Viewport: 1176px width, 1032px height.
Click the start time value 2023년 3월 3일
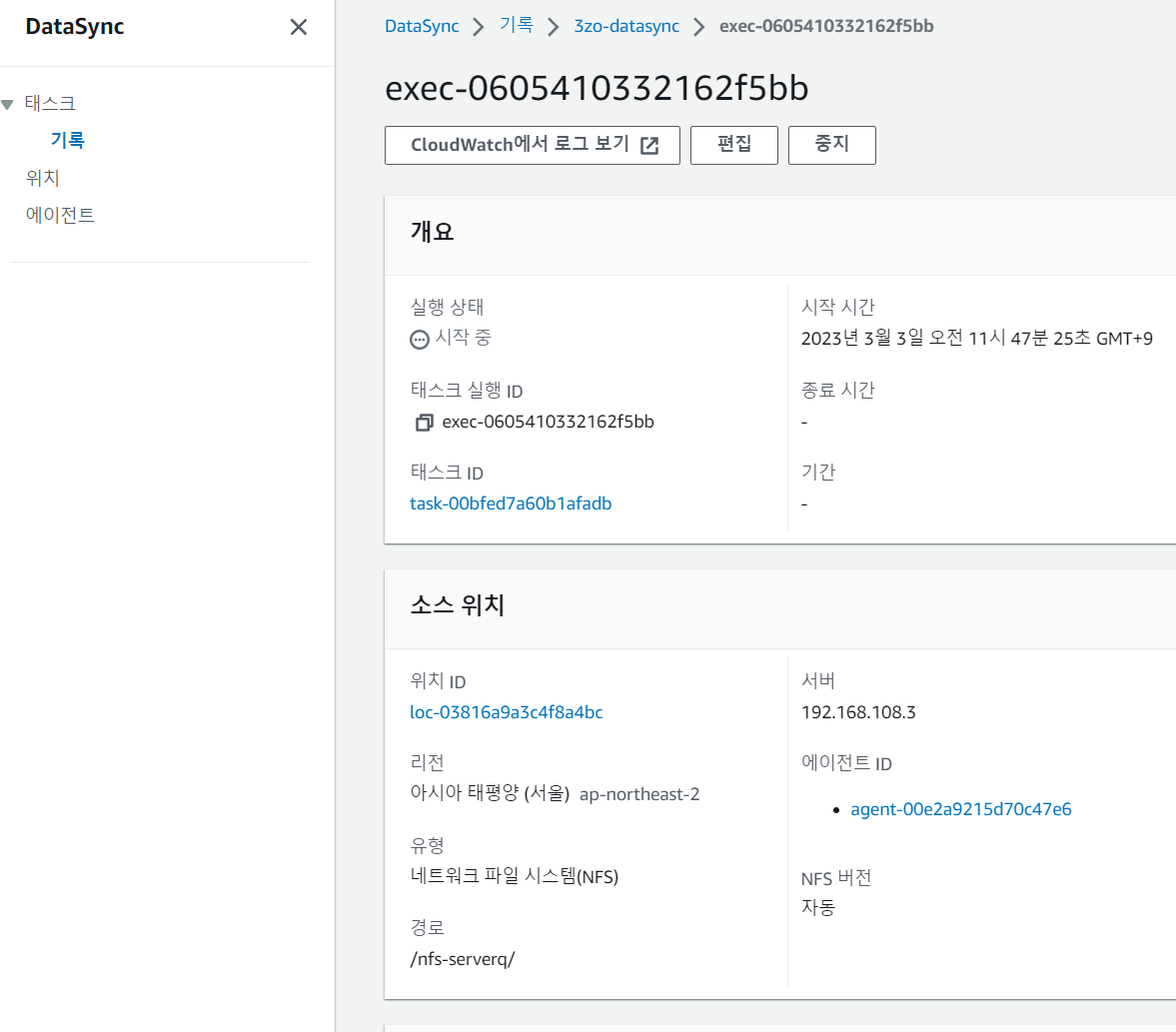tap(976, 339)
